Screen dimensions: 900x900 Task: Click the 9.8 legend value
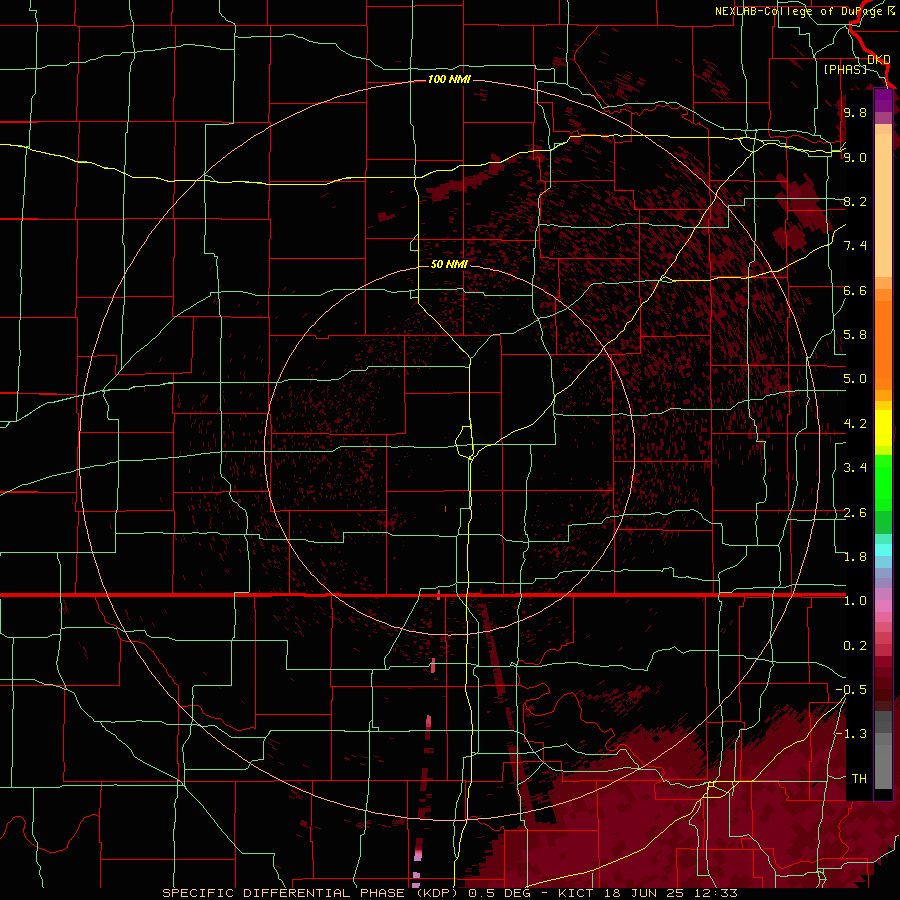[855, 112]
